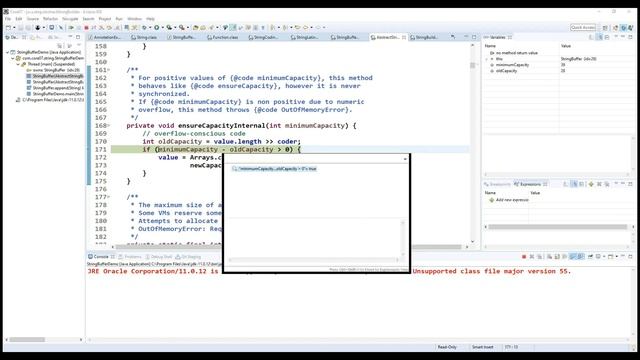
Task: Minimize the Debug view panel
Action: pyautogui.click(x=70, y=37)
